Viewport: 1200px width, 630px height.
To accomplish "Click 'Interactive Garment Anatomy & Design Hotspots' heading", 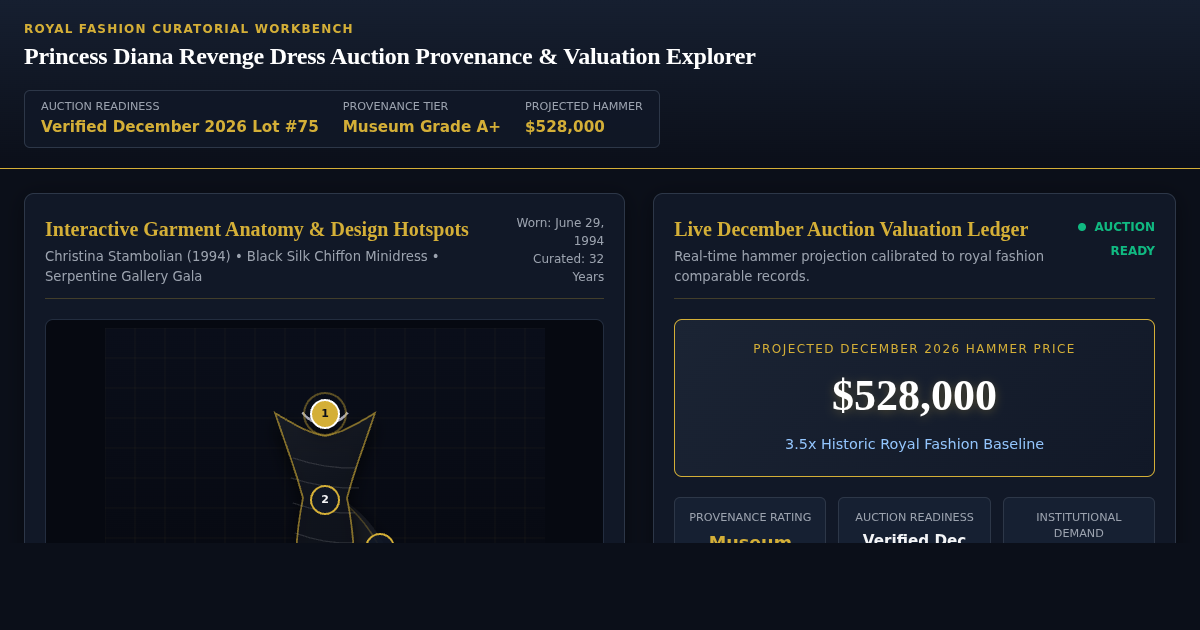I will point(257,229).
